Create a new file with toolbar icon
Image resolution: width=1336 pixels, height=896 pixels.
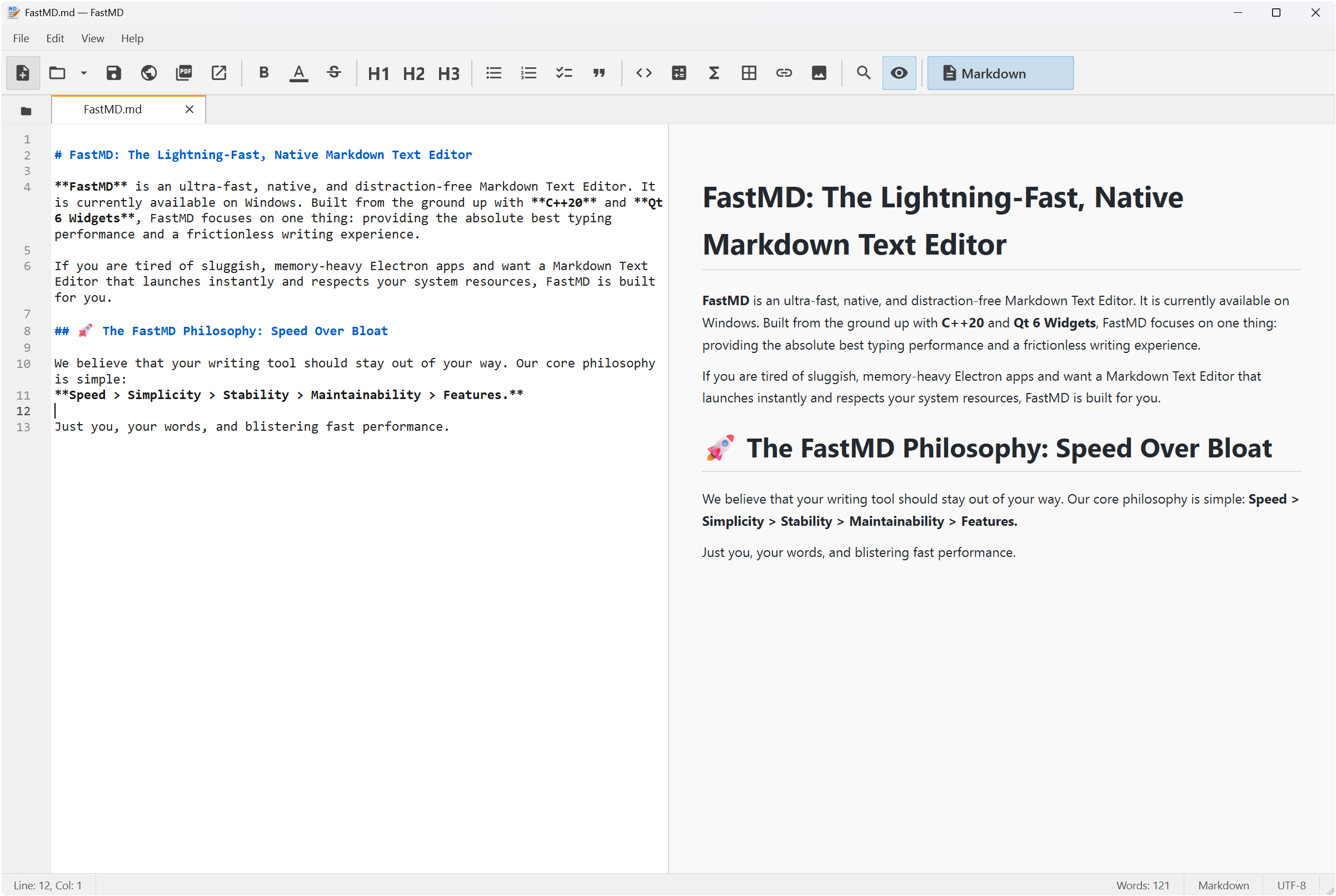(23, 73)
